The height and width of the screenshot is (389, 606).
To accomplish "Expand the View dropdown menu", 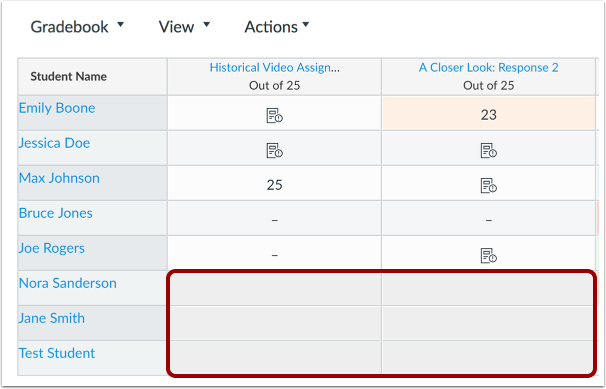I will pos(184,27).
